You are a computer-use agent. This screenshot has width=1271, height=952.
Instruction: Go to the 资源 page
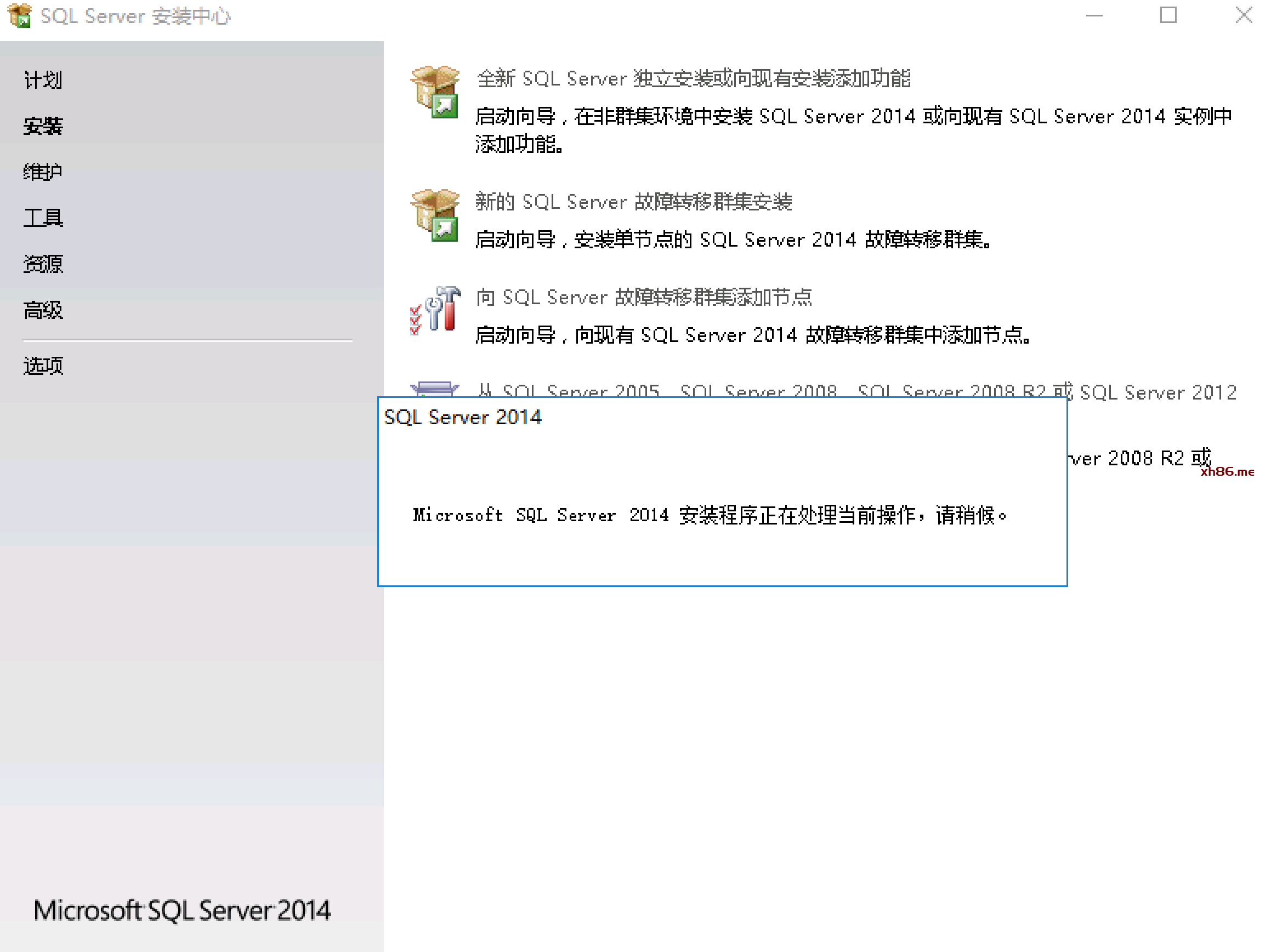pos(43,264)
